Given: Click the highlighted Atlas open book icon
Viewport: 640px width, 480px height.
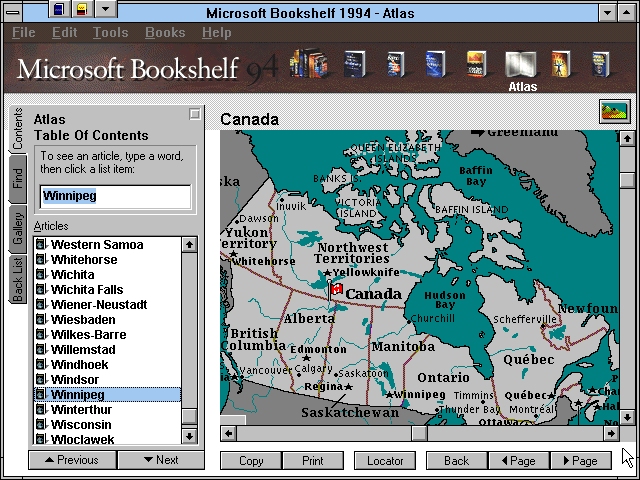Looking at the screenshot, I should click(522, 65).
